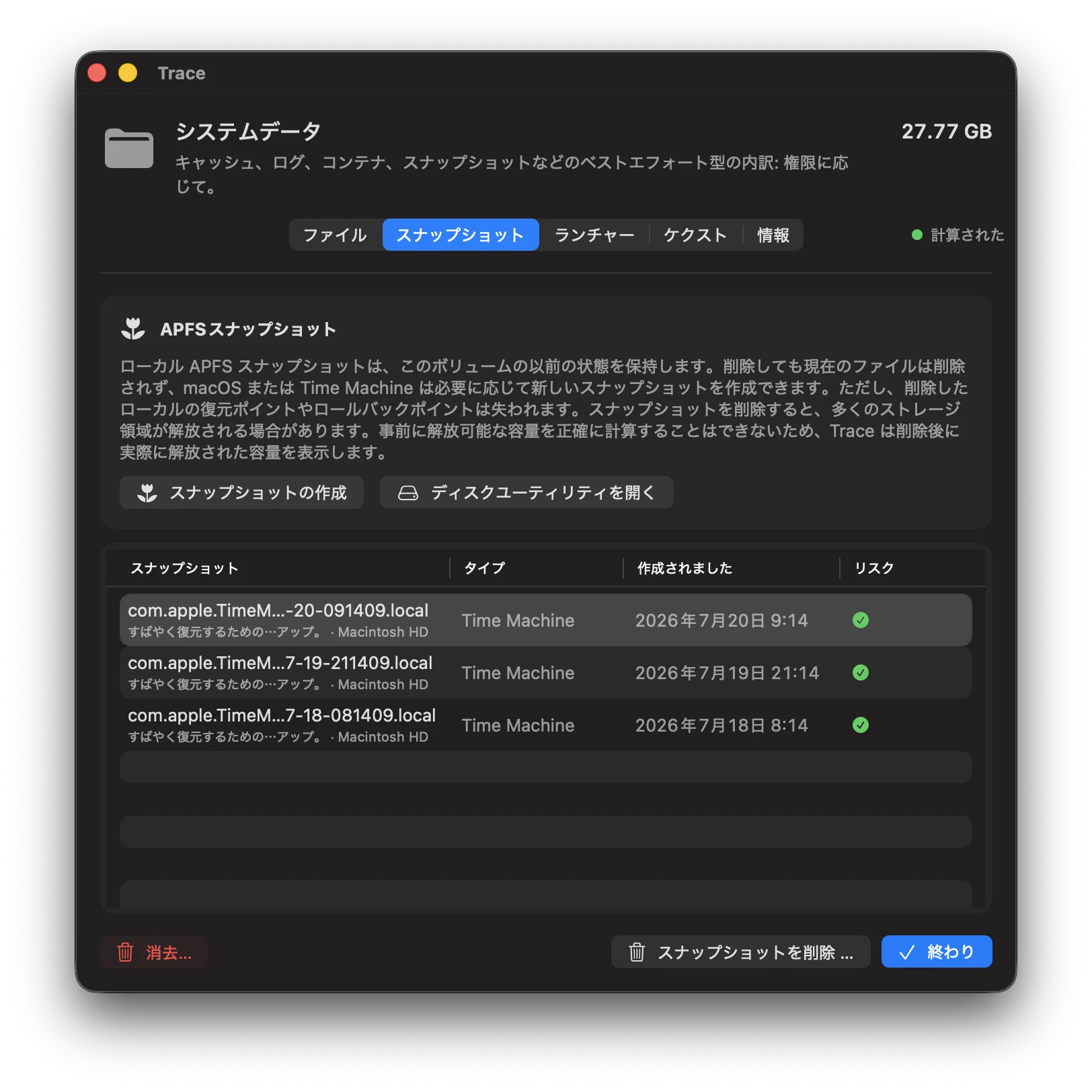Click date 2026年7月20日 9:14
1092x1092 pixels.
(721, 621)
